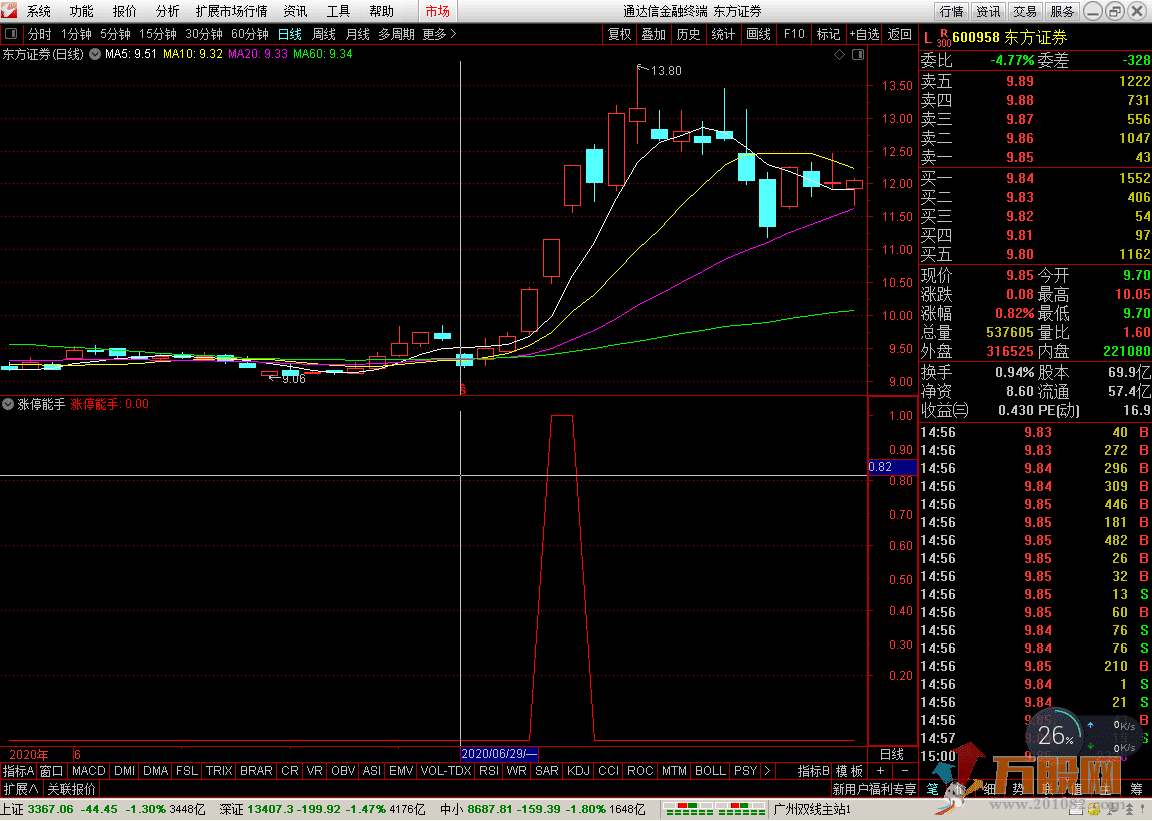This screenshot has height=821, width=1152.
Task: Open dropdown beside 涨停能手 indicator name
Action: coord(8,404)
